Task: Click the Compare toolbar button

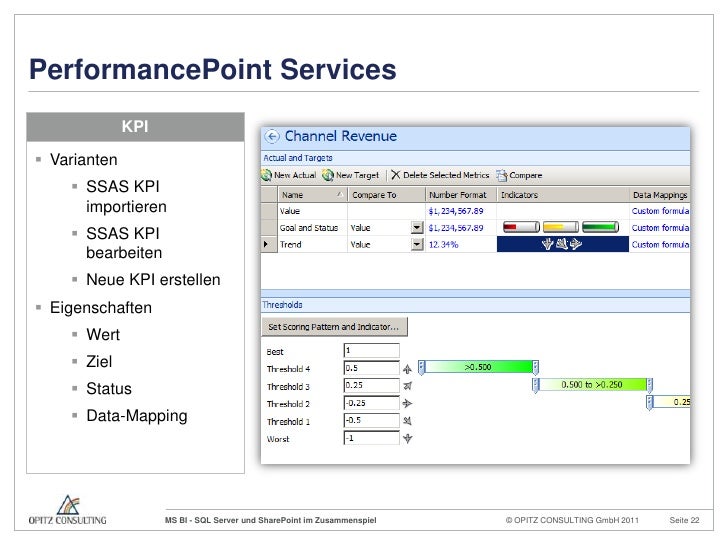Action: 520,176
